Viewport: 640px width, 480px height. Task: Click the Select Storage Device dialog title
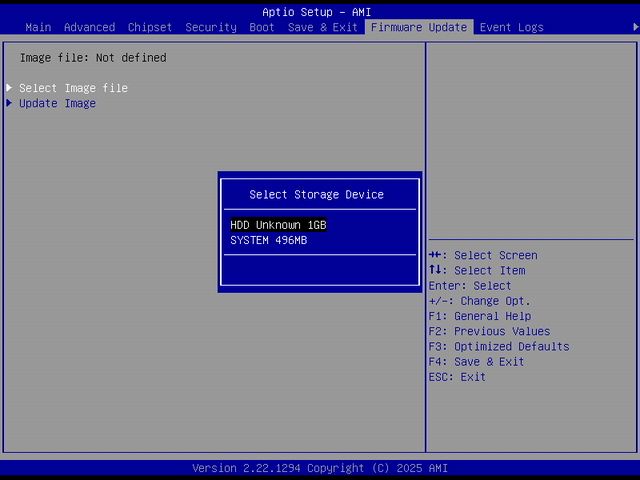click(x=316, y=194)
